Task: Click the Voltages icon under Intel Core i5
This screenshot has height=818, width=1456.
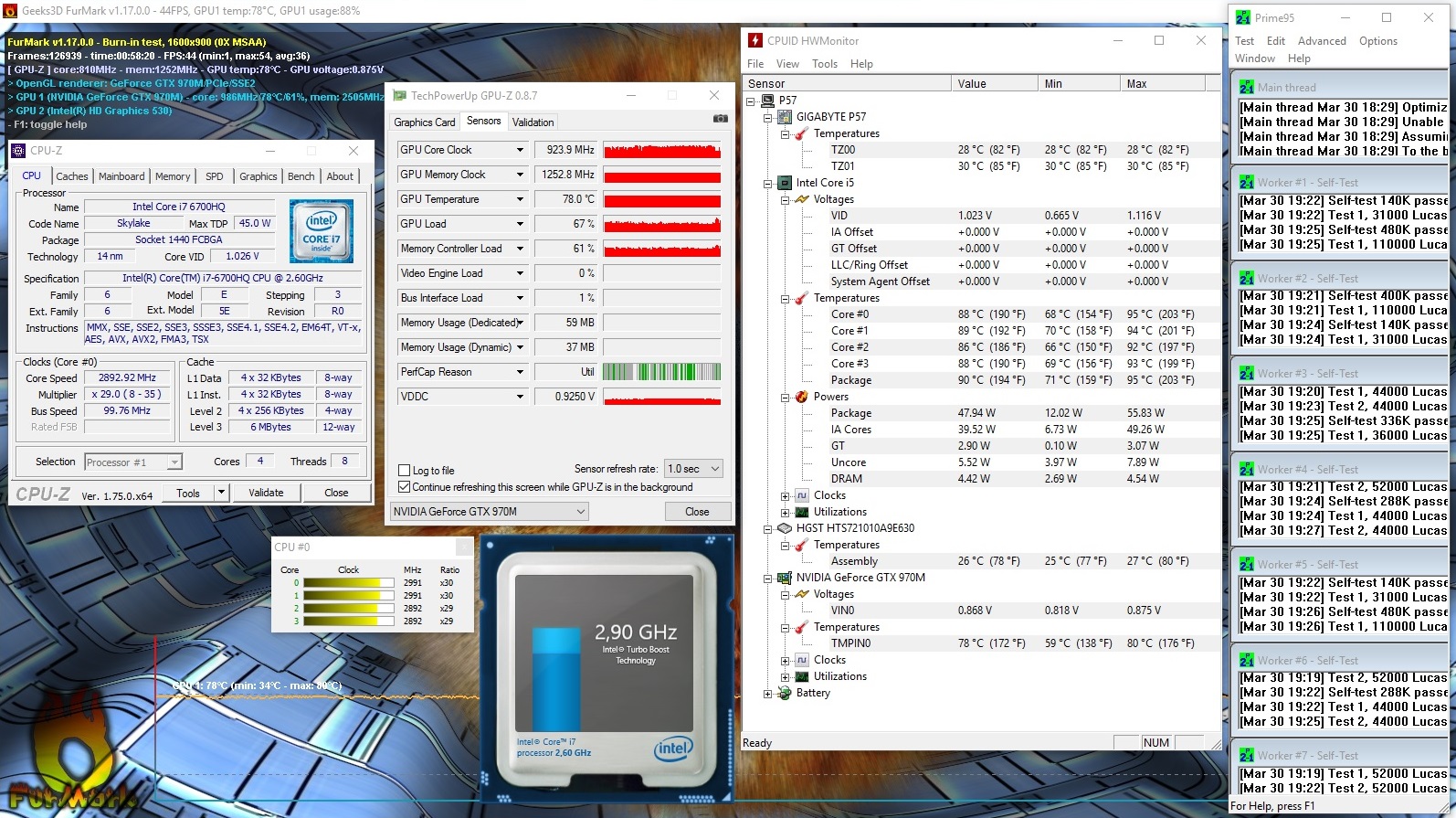Action: tap(801, 199)
